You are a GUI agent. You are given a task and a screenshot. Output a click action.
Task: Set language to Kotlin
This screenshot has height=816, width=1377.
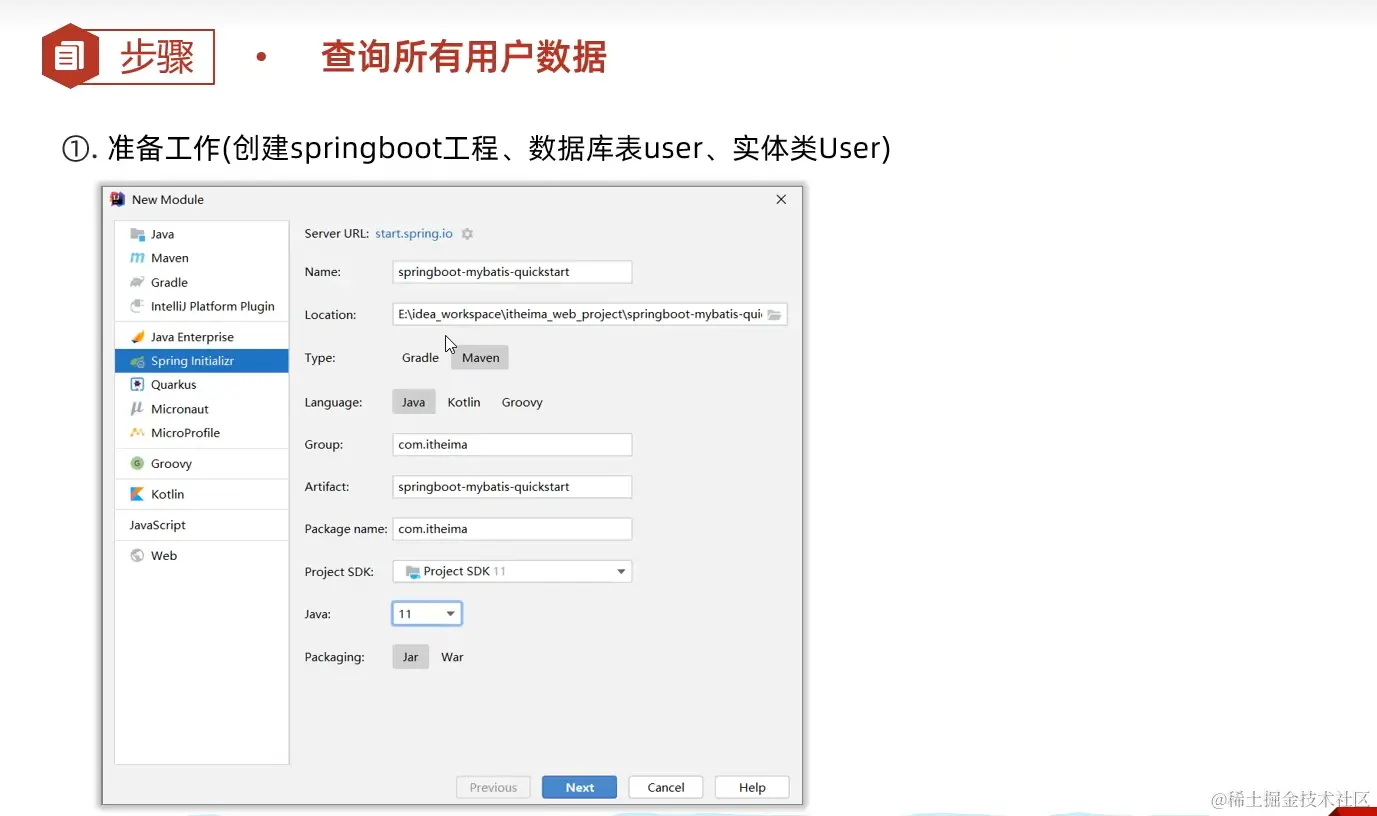pyautogui.click(x=464, y=402)
